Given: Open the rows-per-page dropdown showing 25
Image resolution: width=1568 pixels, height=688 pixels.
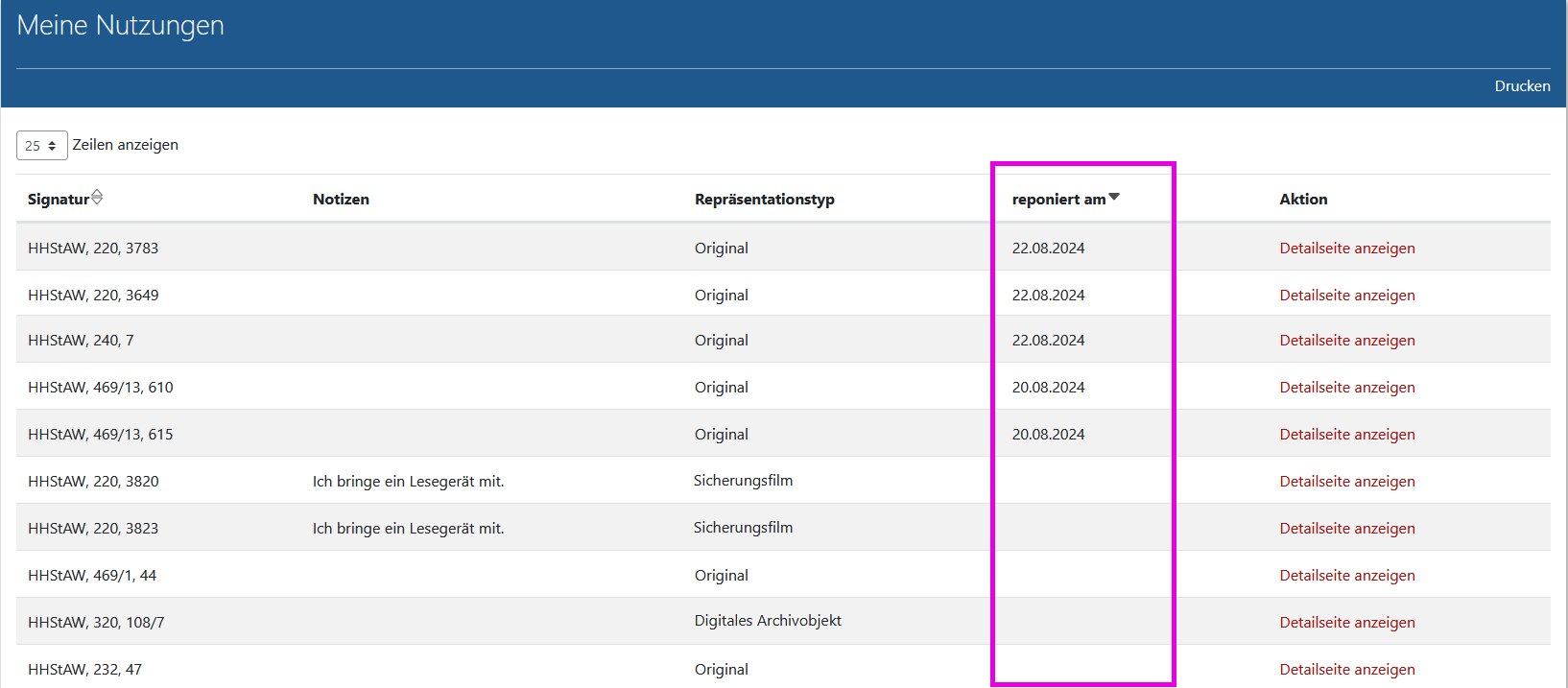Looking at the screenshot, I should click(x=42, y=145).
